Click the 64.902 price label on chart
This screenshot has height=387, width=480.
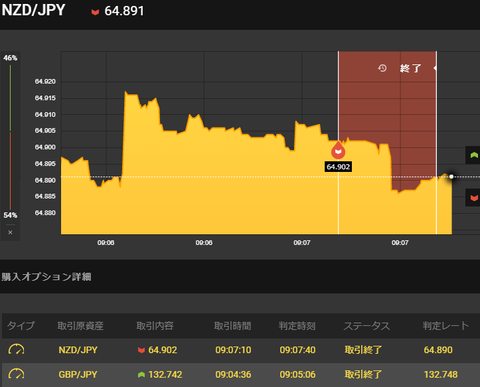point(338,167)
